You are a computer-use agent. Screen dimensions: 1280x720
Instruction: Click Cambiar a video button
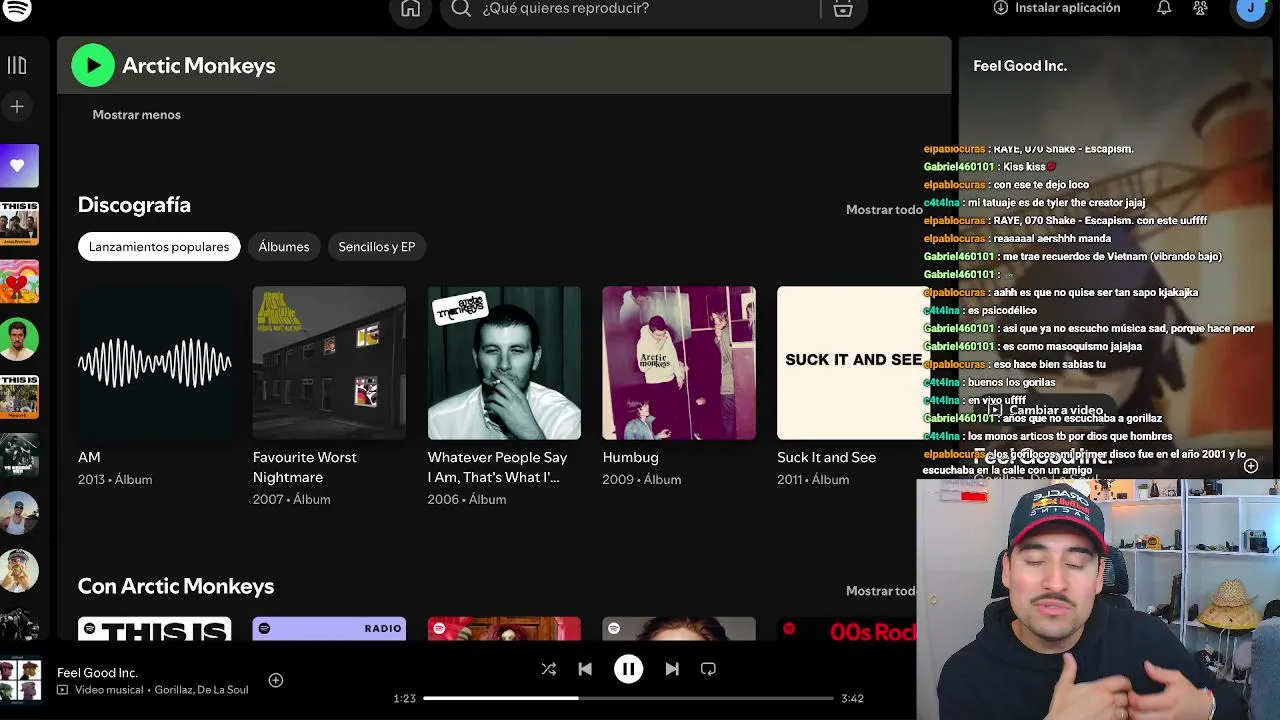click(x=1047, y=410)
